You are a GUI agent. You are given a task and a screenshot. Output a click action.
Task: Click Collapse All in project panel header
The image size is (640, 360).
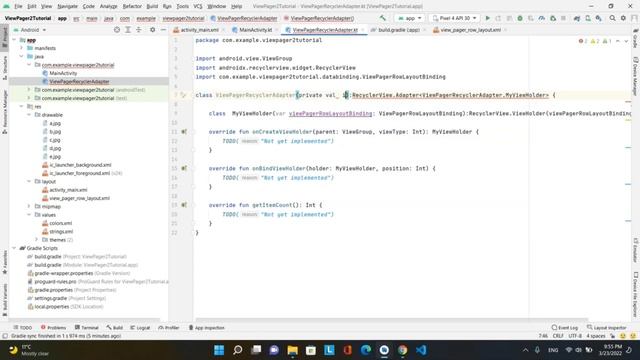click(x=139, y=30)
